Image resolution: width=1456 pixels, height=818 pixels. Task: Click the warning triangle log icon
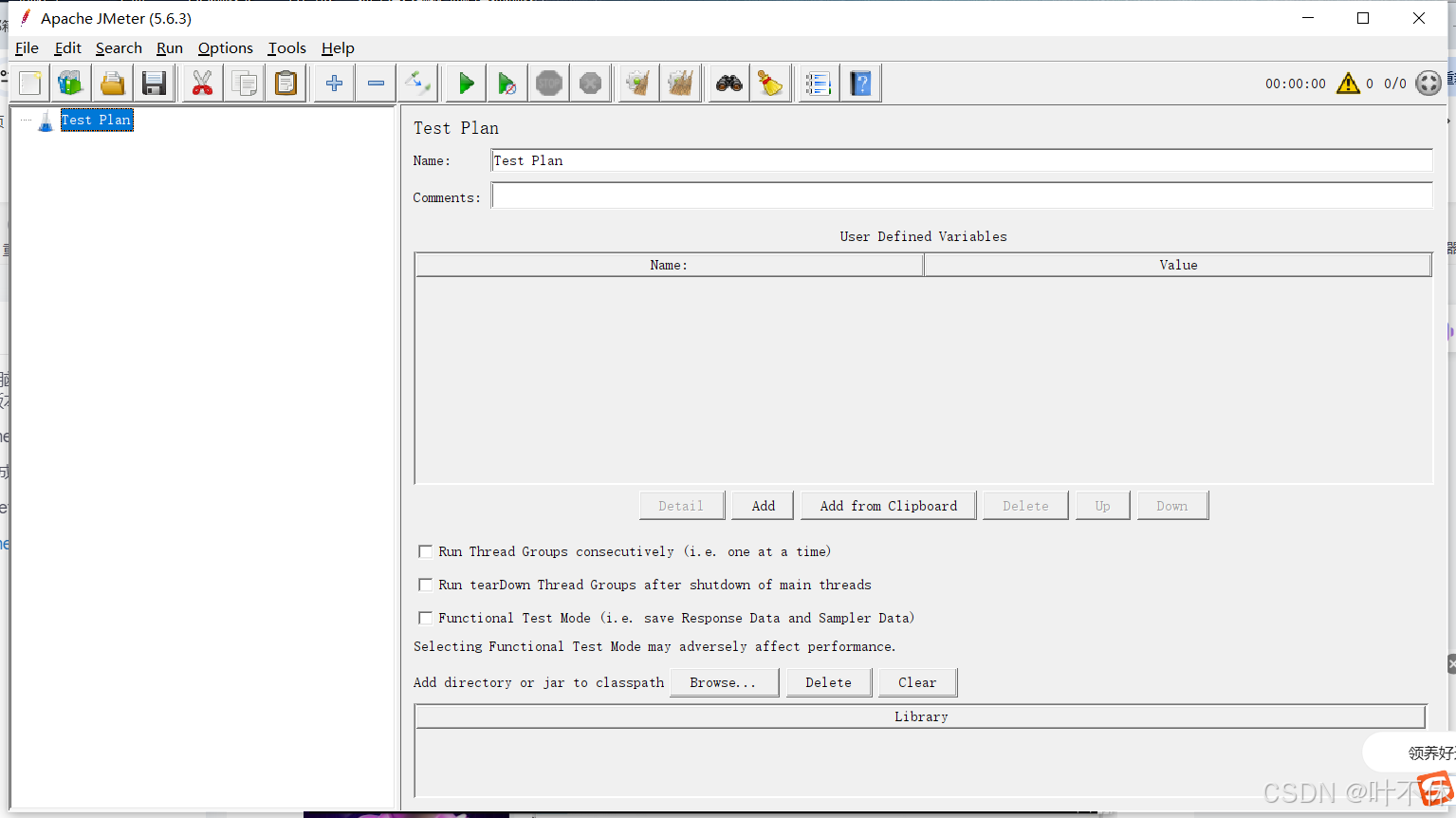pyautogui.click(x=1348, y=84)
